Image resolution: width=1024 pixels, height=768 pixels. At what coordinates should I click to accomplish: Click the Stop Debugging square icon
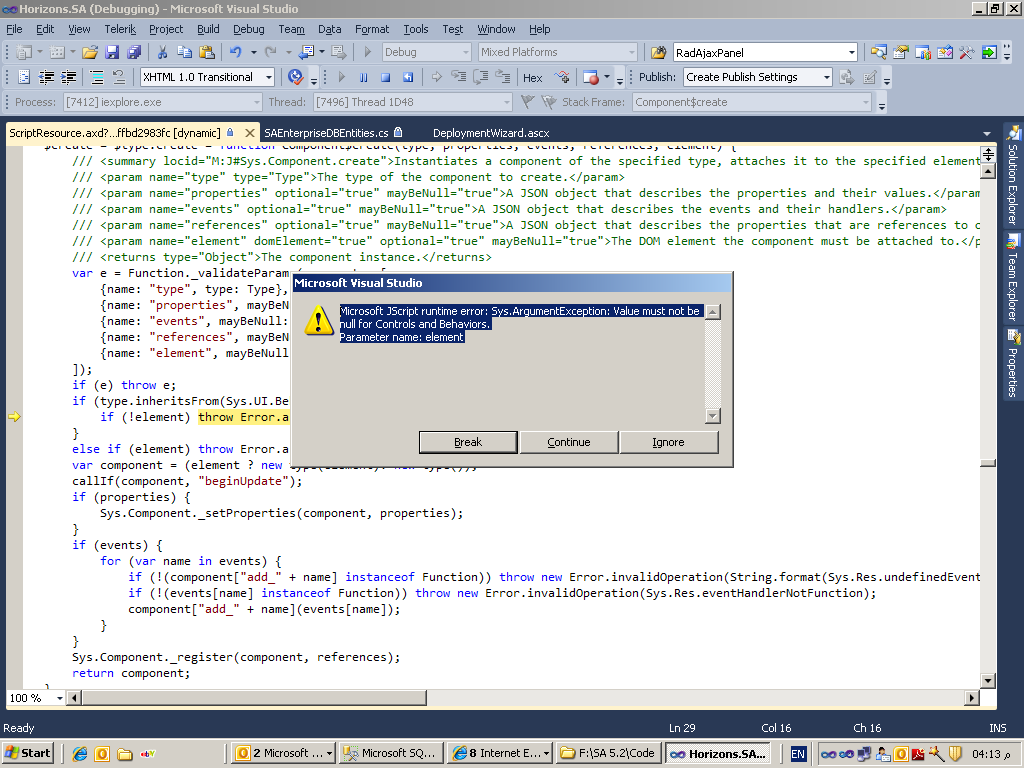pos(385,77)
